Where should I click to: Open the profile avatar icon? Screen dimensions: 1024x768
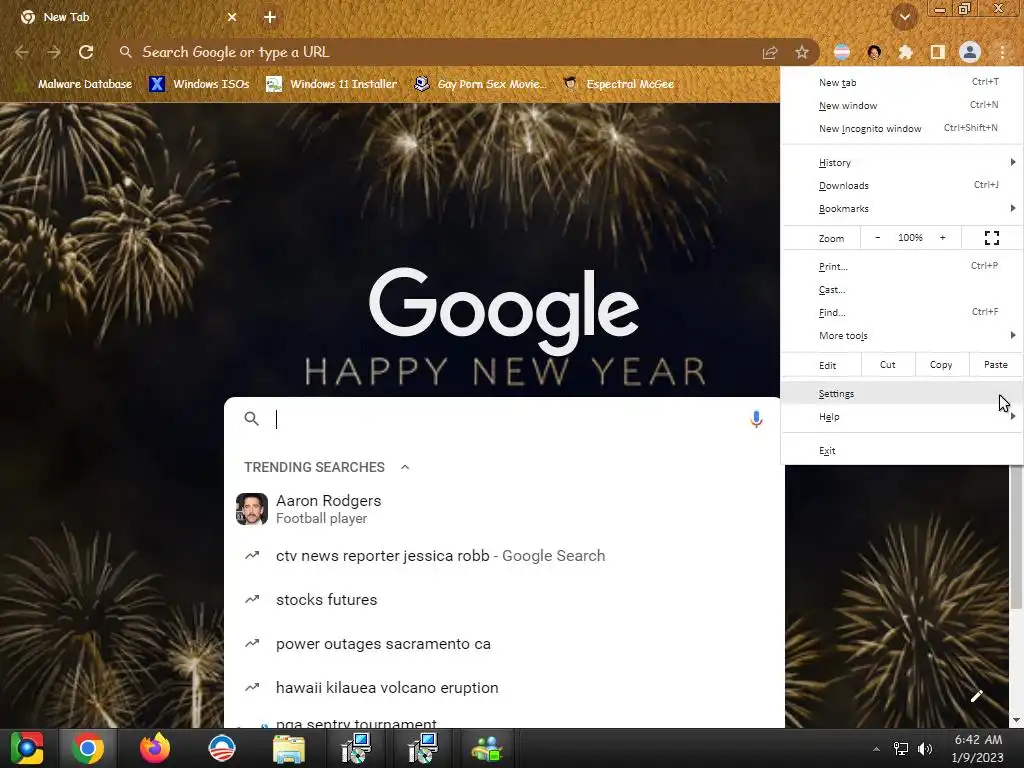(x=970, y=52)
